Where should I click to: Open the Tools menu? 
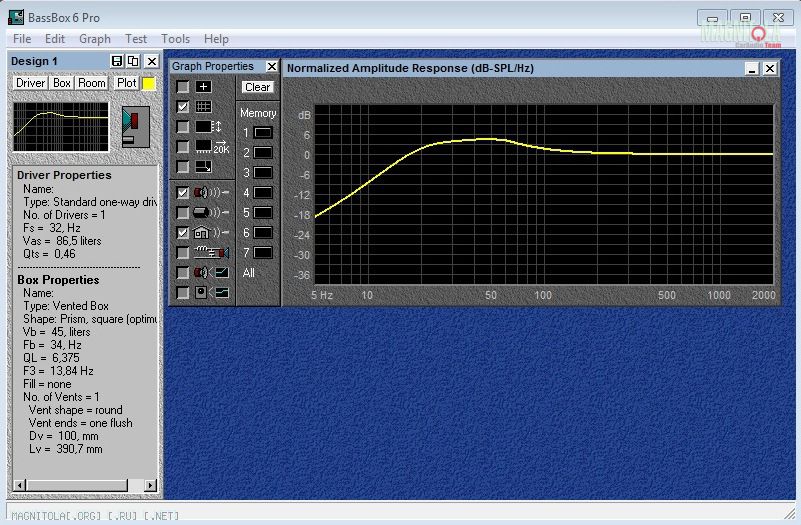pos(175,39)
